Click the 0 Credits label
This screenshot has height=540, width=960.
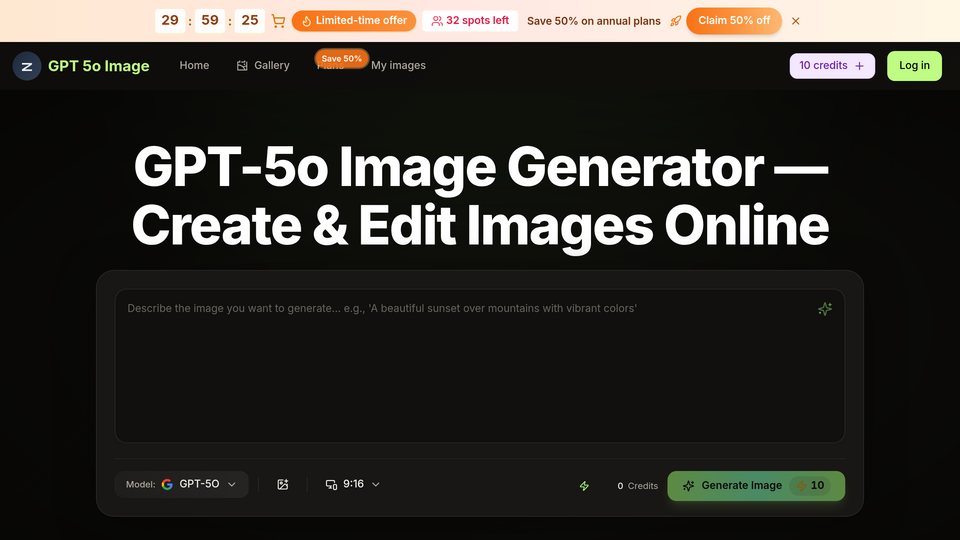click(x=637, y=486)
